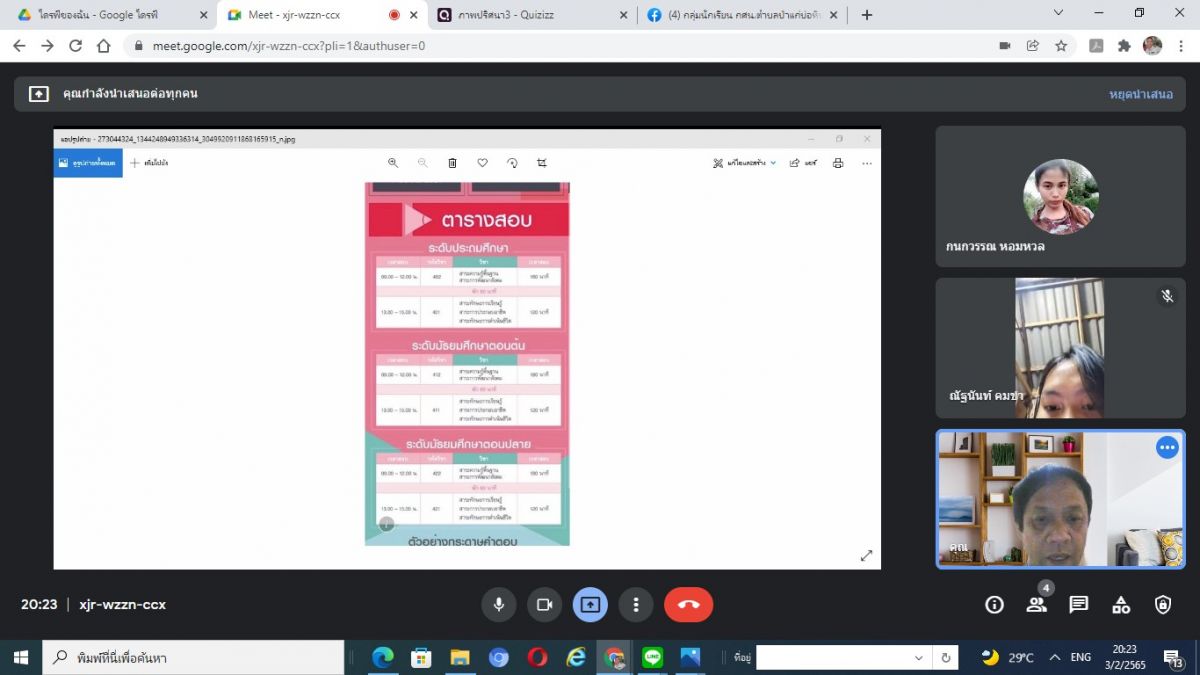This screenshot has height=675, width=1200.
Task: Open the chat panel
Action: pos(1078,604)
